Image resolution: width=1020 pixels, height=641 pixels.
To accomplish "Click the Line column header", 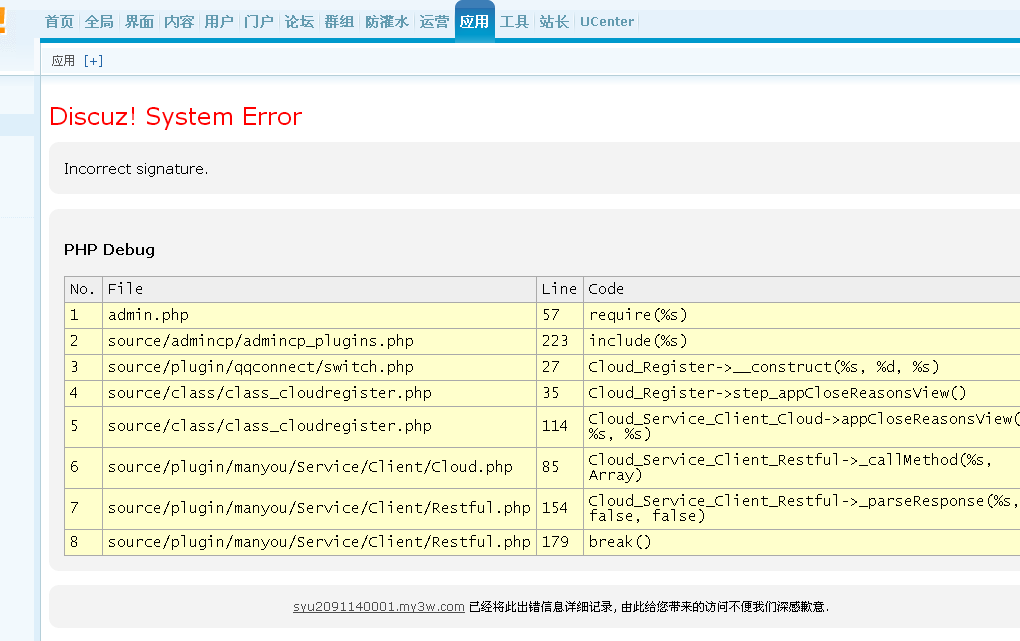I will point(559,289).
